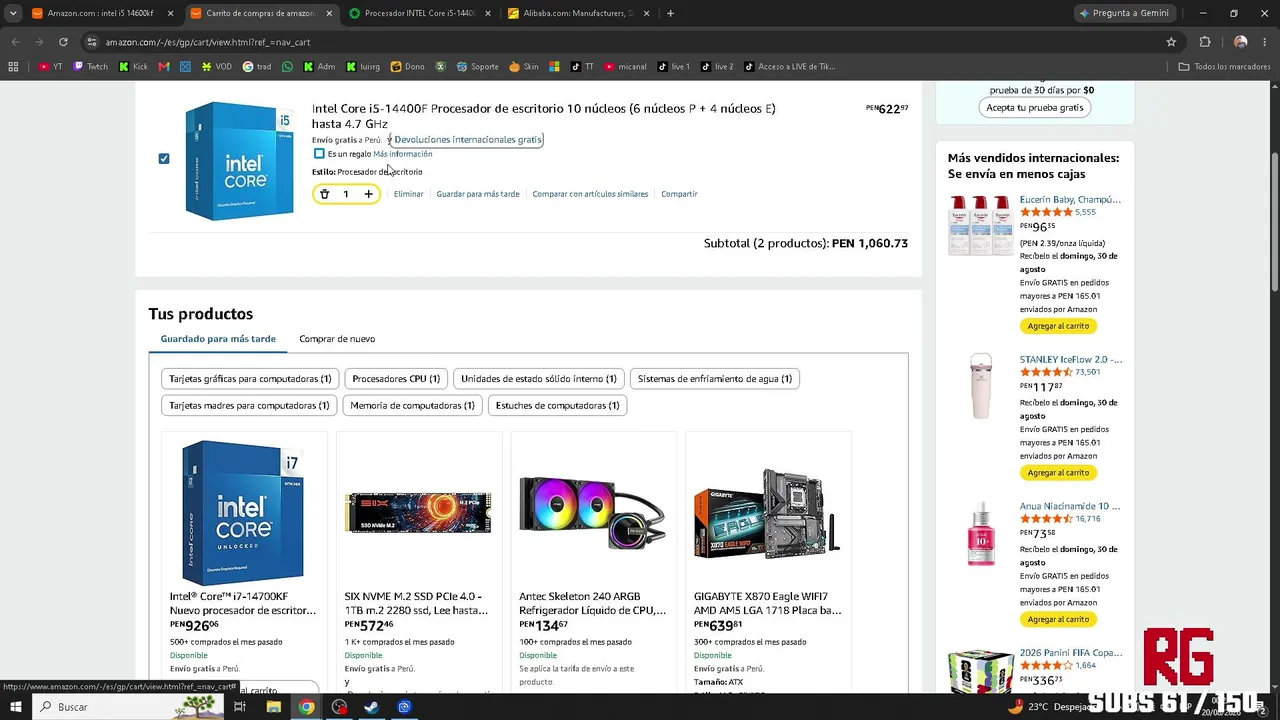Open the 2026 Panini FIFA Copa product link
This screenshot has height=720, width=1280.
pyautogui.click(x=1071, y=653)
